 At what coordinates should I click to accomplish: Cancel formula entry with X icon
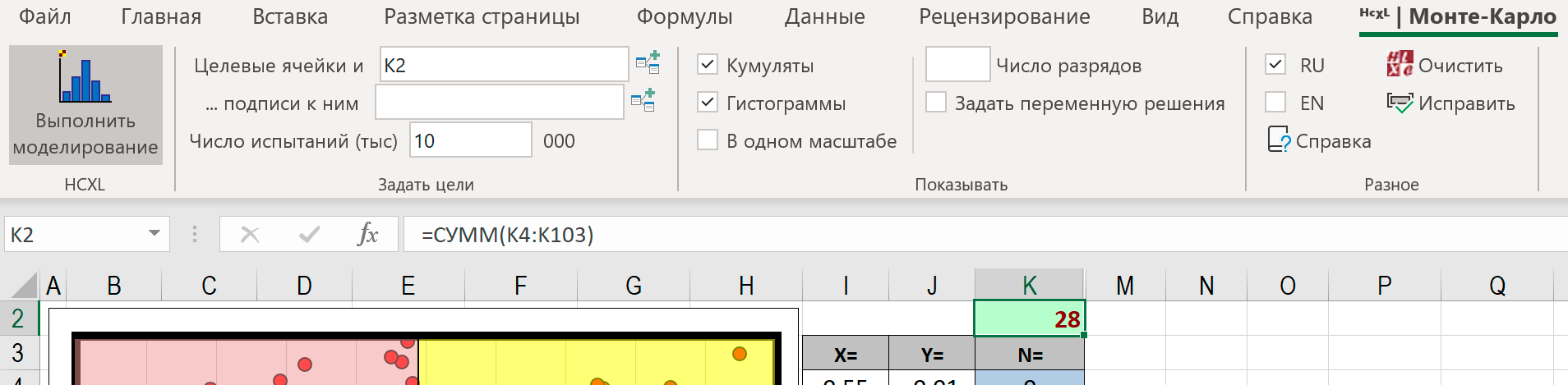(250, 235)
